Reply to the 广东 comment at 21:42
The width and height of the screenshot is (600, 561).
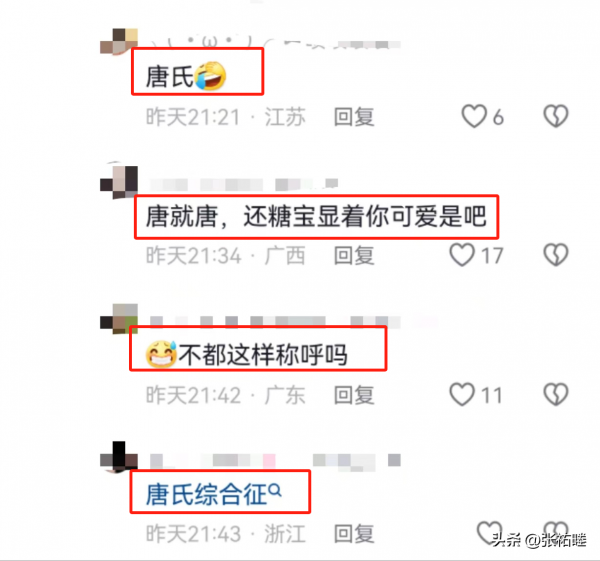click(x=354, y=395)
